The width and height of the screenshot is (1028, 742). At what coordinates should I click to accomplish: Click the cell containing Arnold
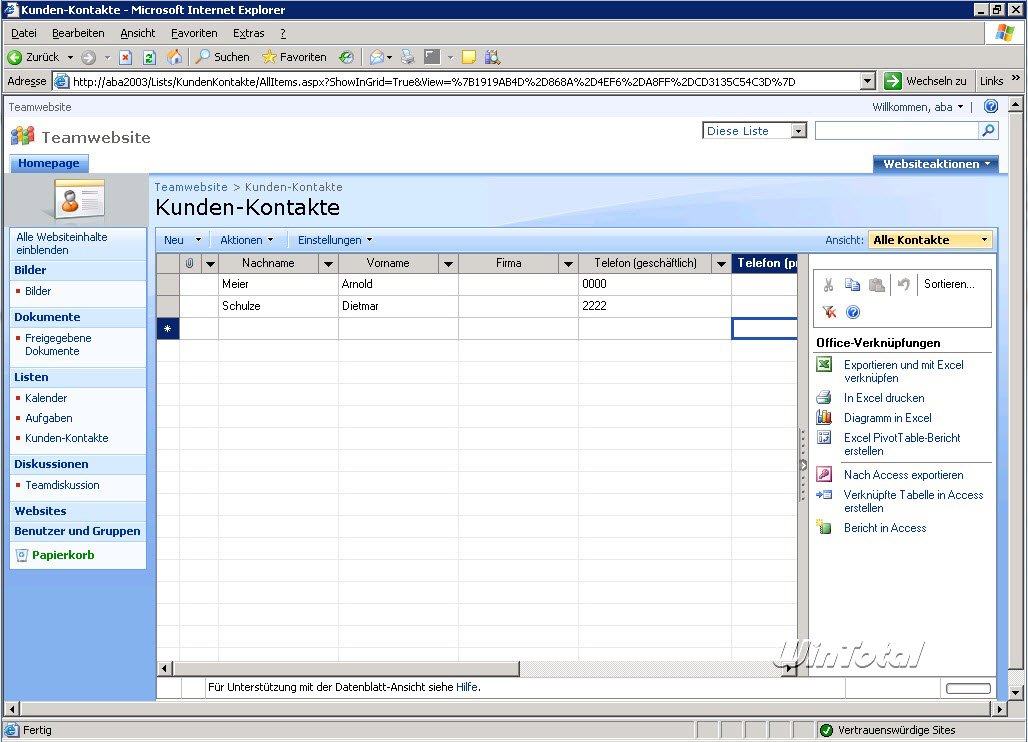398,284
